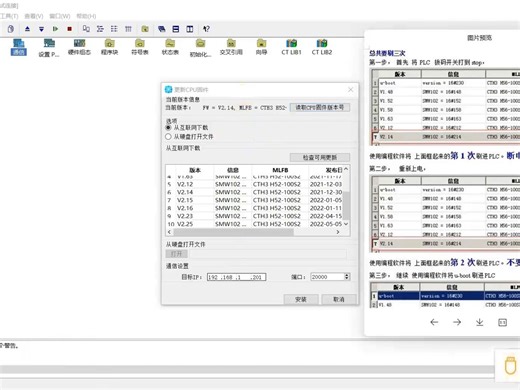Open the 设置 P... shortcut icon

coord(49,48)
